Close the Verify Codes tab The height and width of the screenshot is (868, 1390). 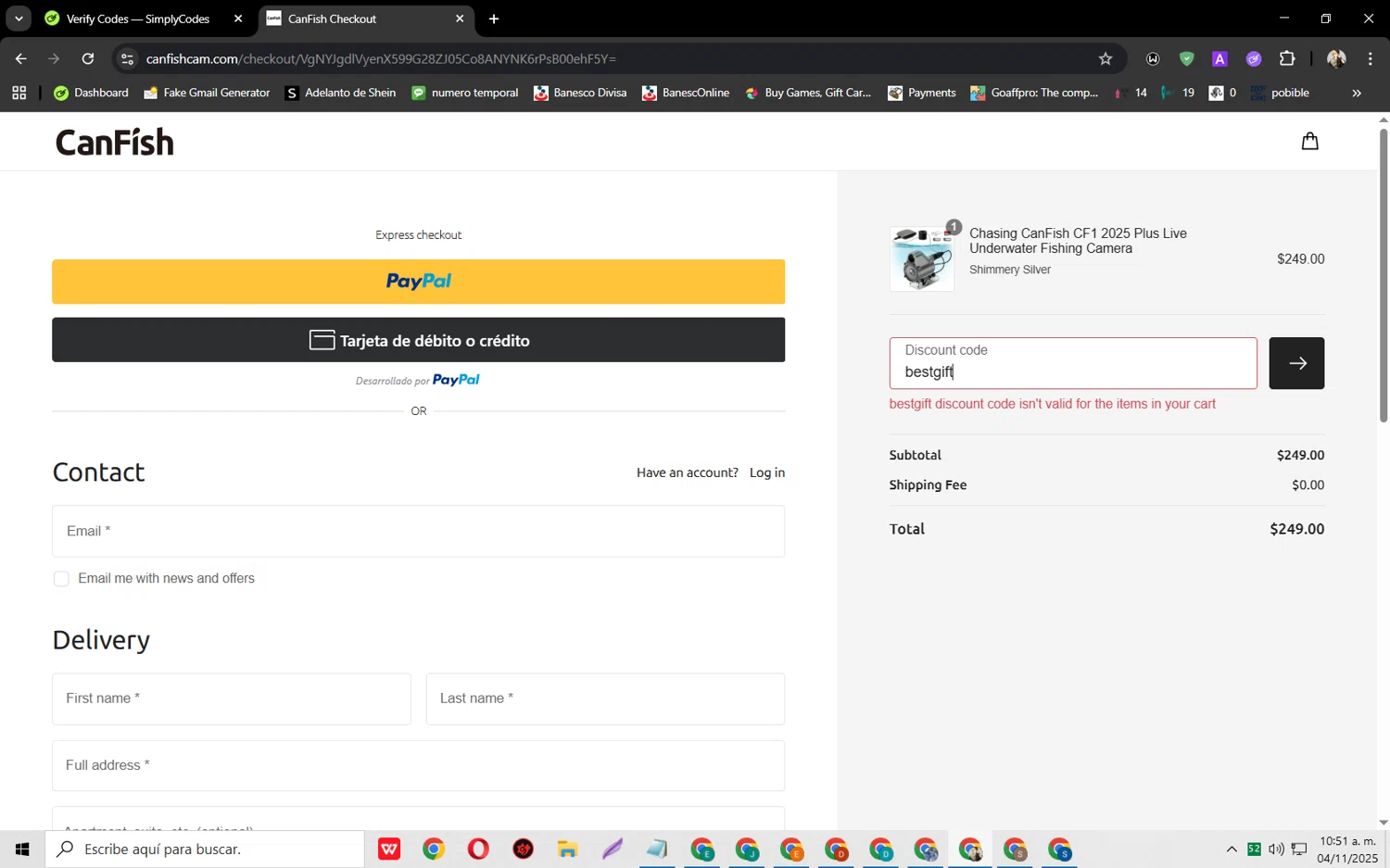click(x=237, y=19)
